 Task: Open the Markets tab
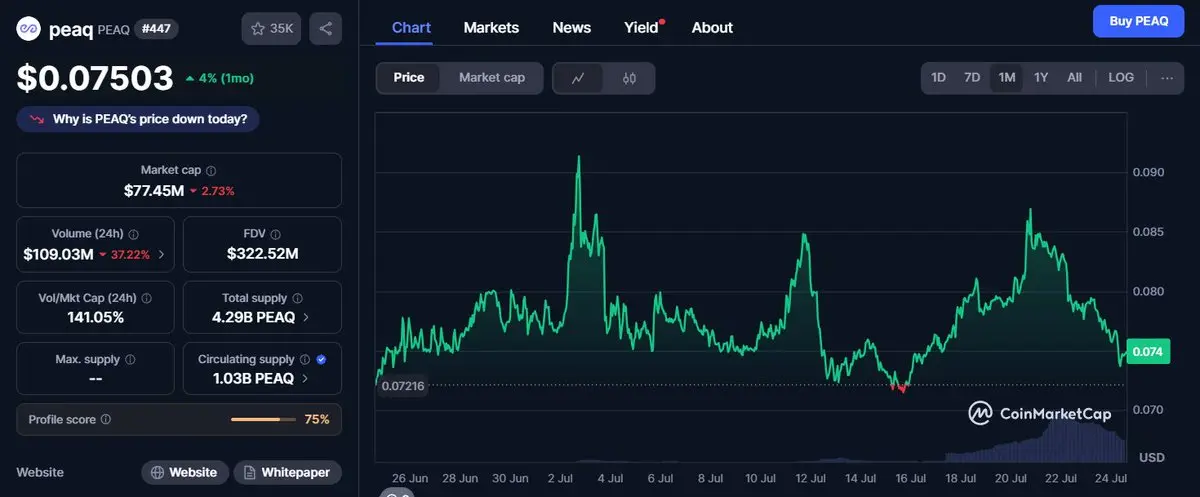pos(491,28)
